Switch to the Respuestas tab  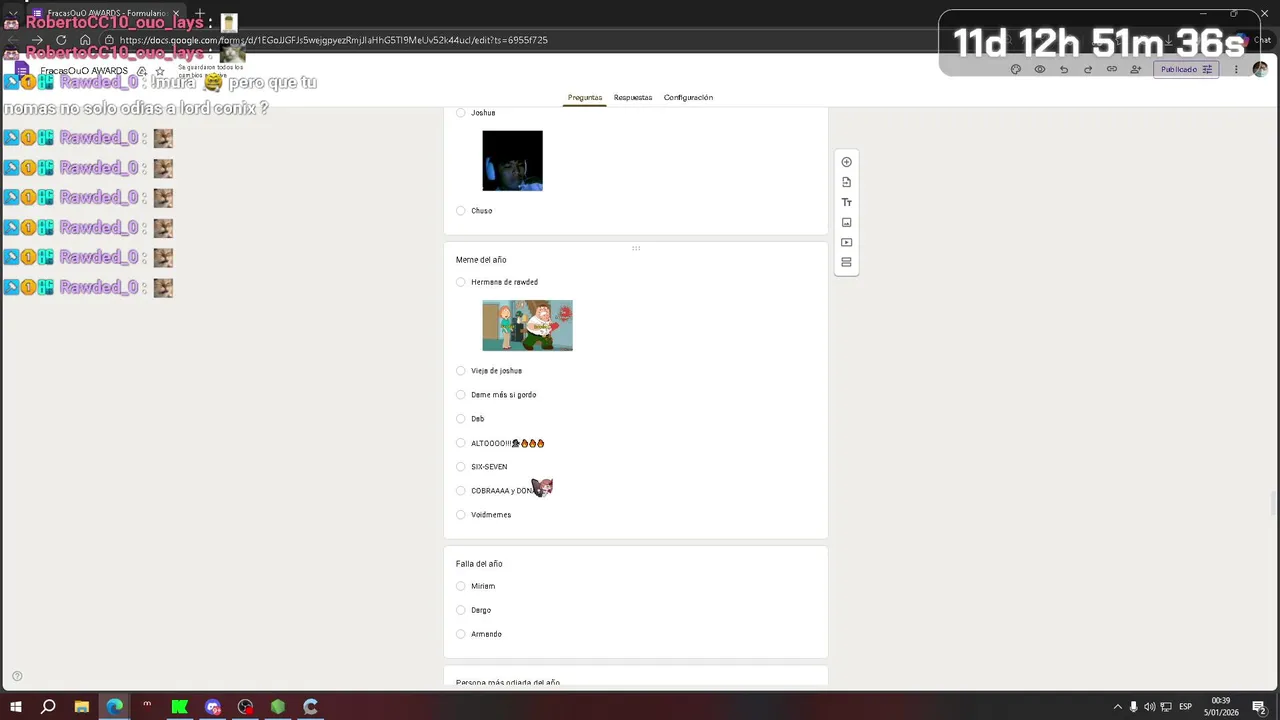633,97
